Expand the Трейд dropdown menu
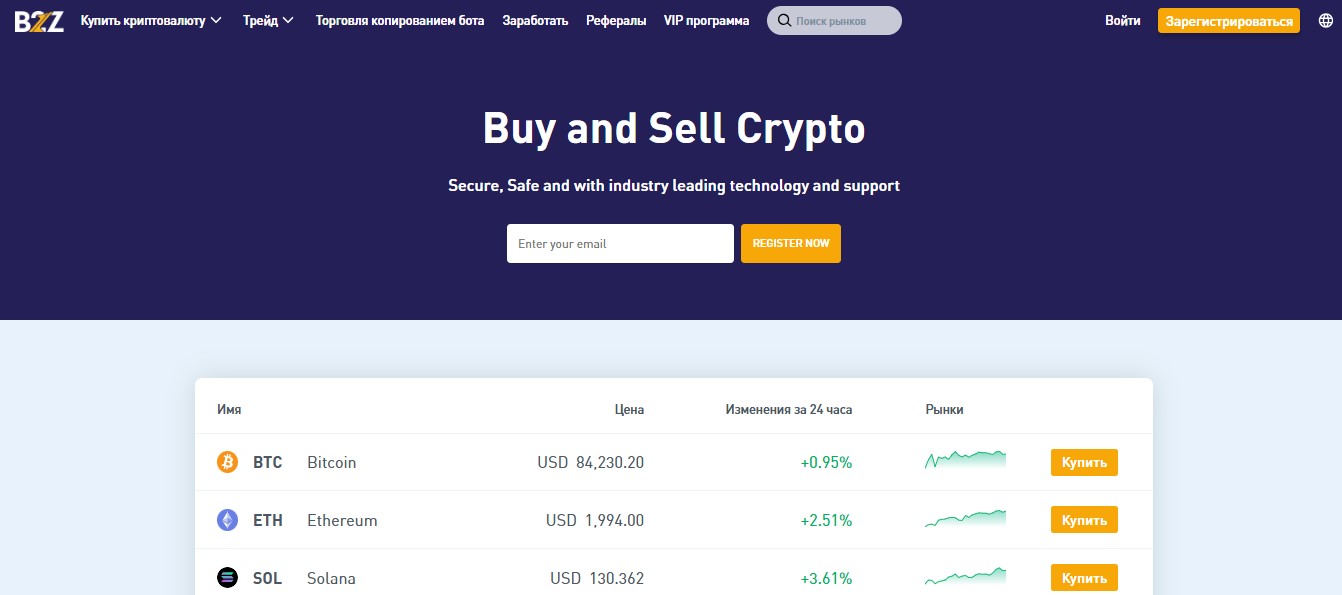This screenshot has height=595, width=1342. [268, 20]
